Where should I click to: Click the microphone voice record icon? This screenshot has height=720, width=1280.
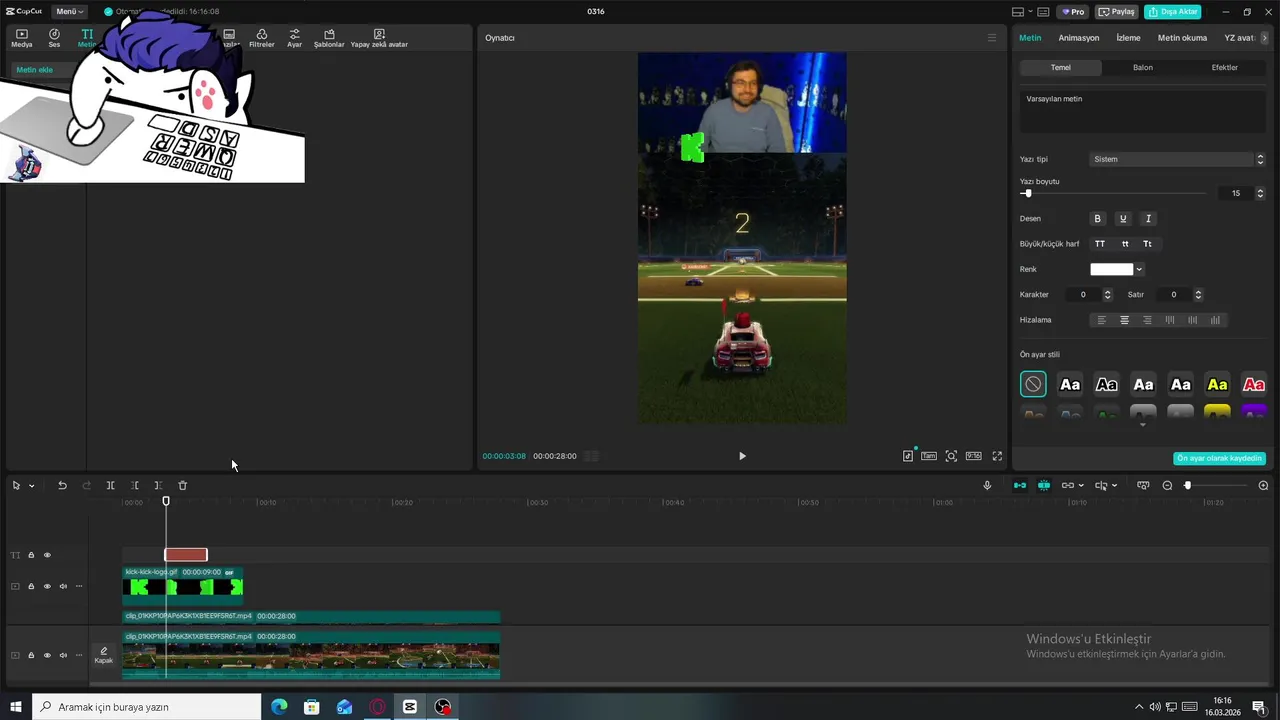coord(987,485)
